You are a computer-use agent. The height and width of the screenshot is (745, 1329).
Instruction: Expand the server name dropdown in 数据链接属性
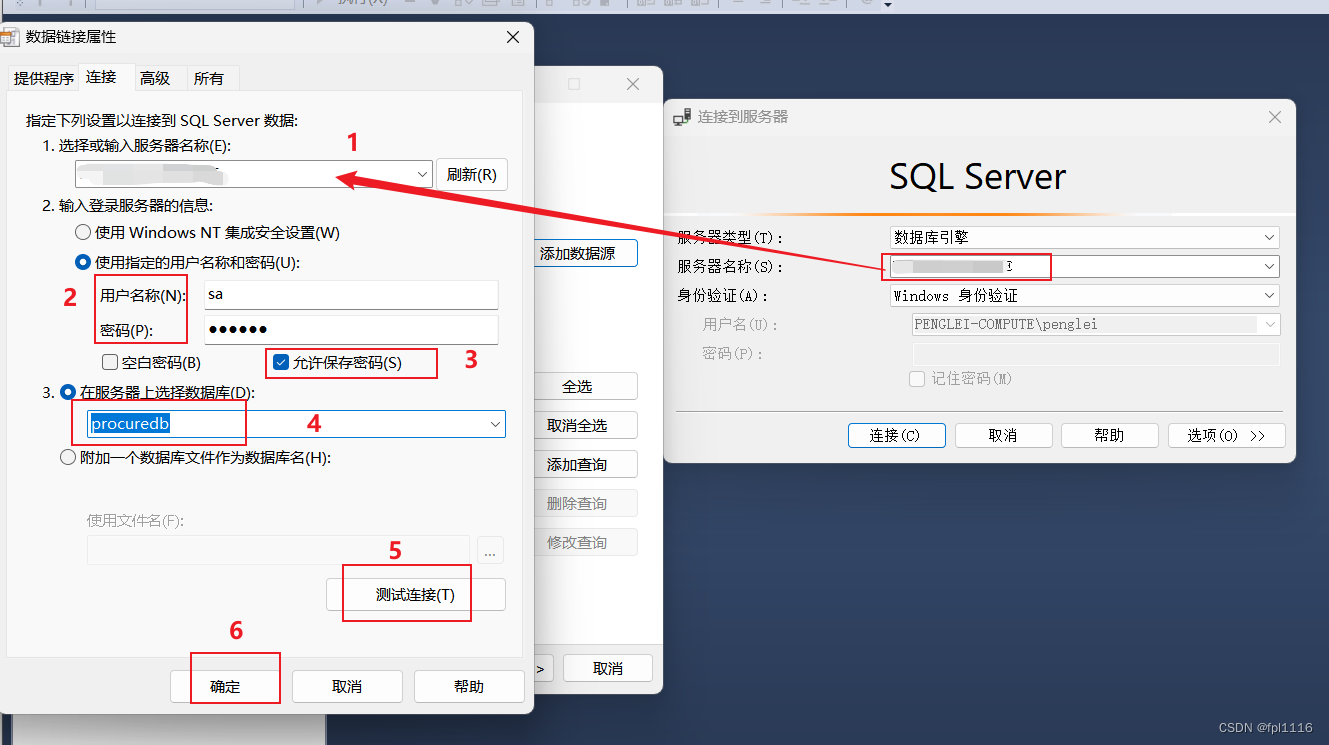point(422,174)
